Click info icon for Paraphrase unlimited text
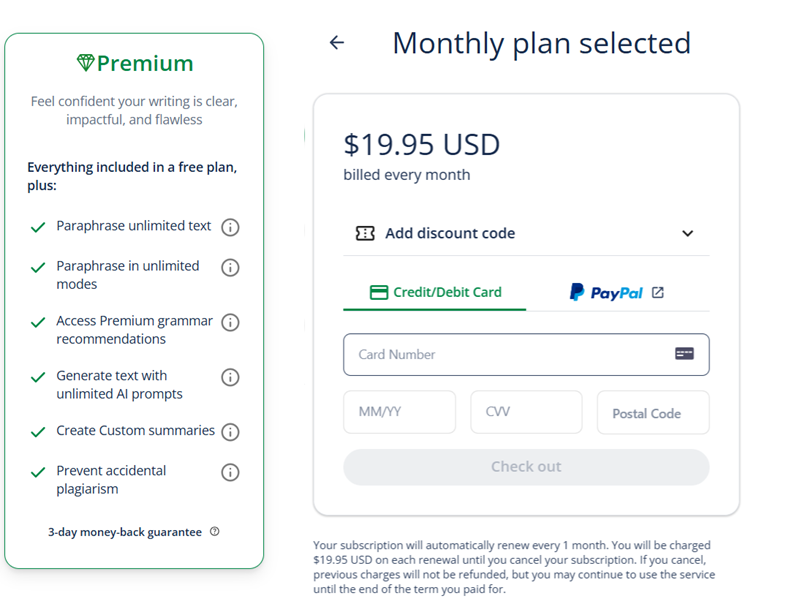 (x=230, y=227)
